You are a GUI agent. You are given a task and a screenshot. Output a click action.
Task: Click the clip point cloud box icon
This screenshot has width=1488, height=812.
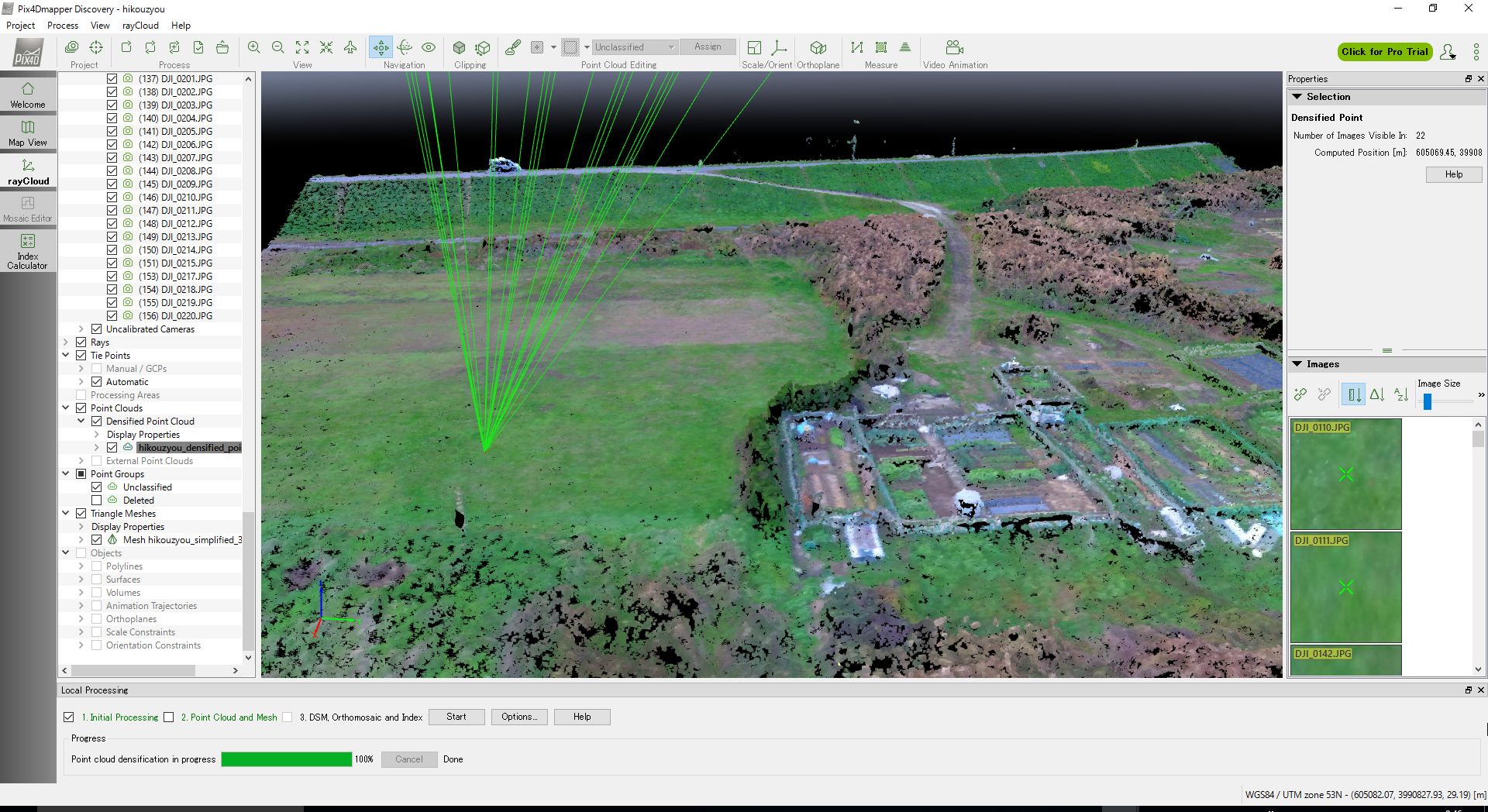click(459, 47)
